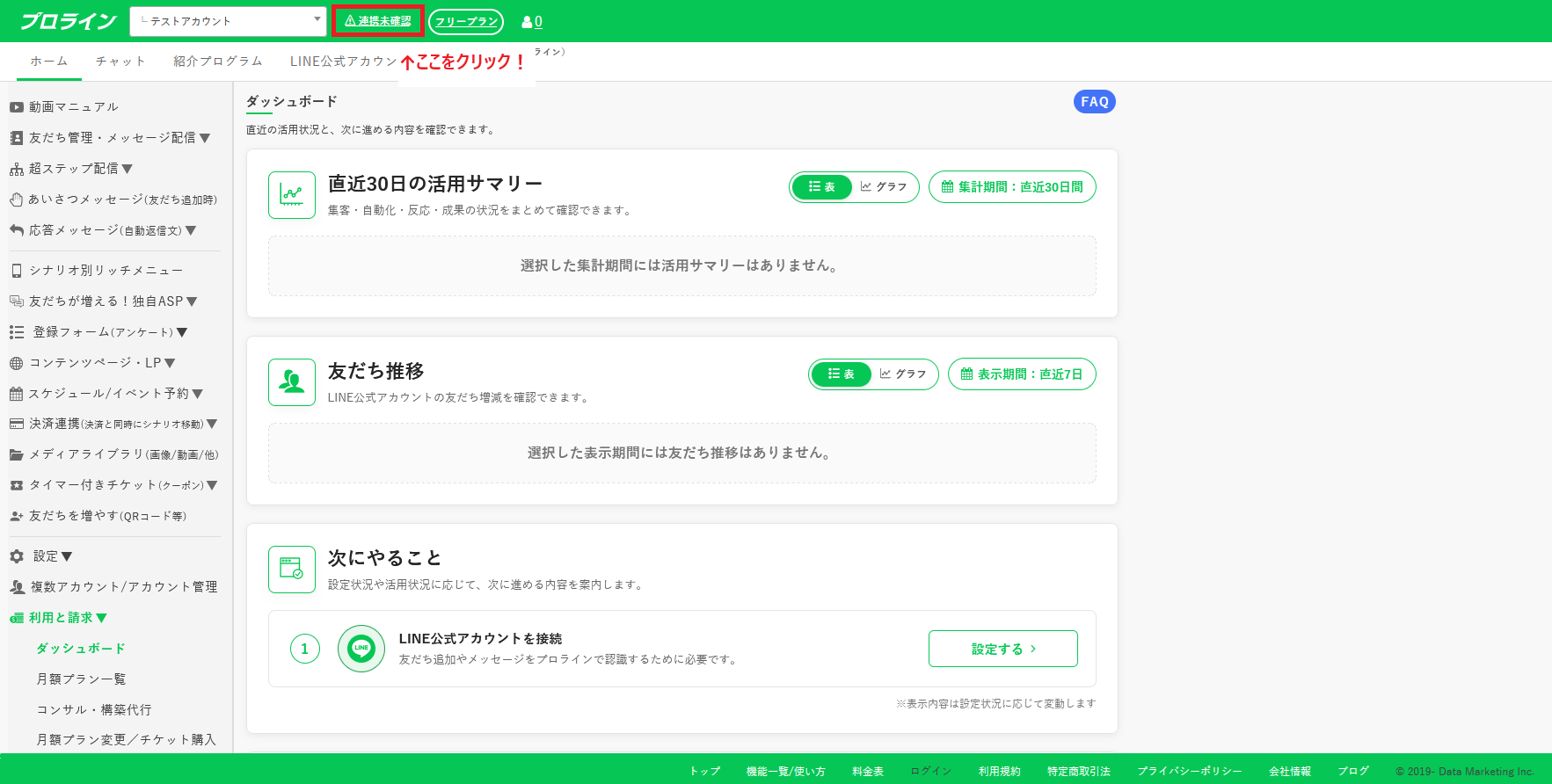Switch 友だち推移 to グラフ view
Viewport: 1552px width, 784px height.
point(903,374)
